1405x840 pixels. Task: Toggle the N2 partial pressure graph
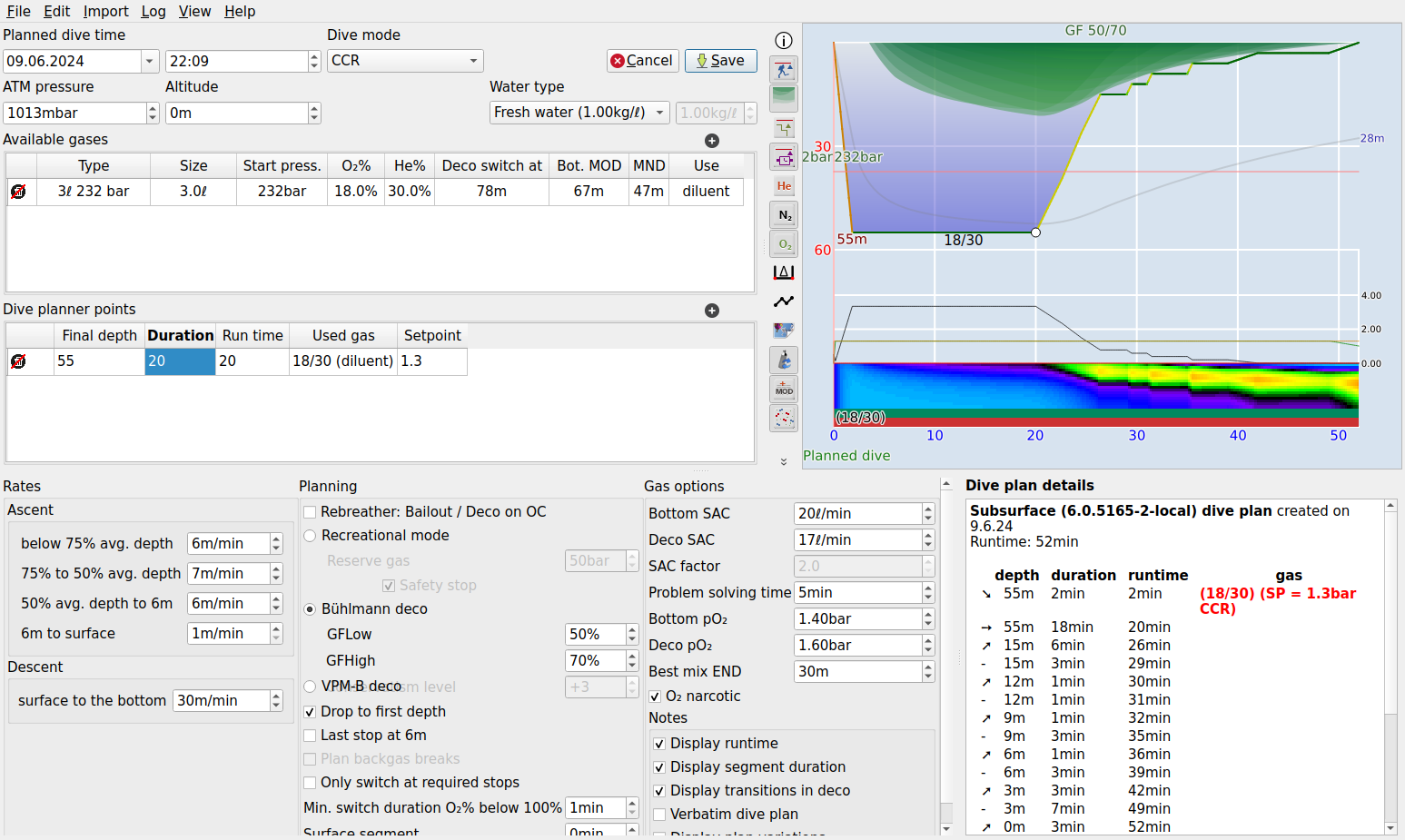(x=783, y=214)
